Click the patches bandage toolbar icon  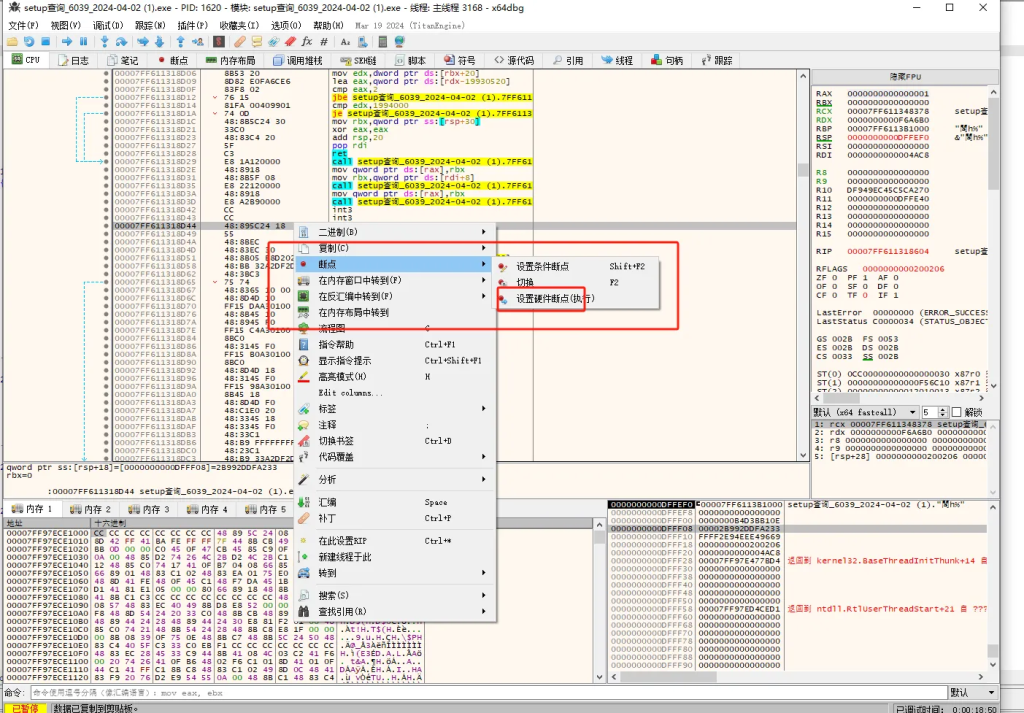[240, 42]
